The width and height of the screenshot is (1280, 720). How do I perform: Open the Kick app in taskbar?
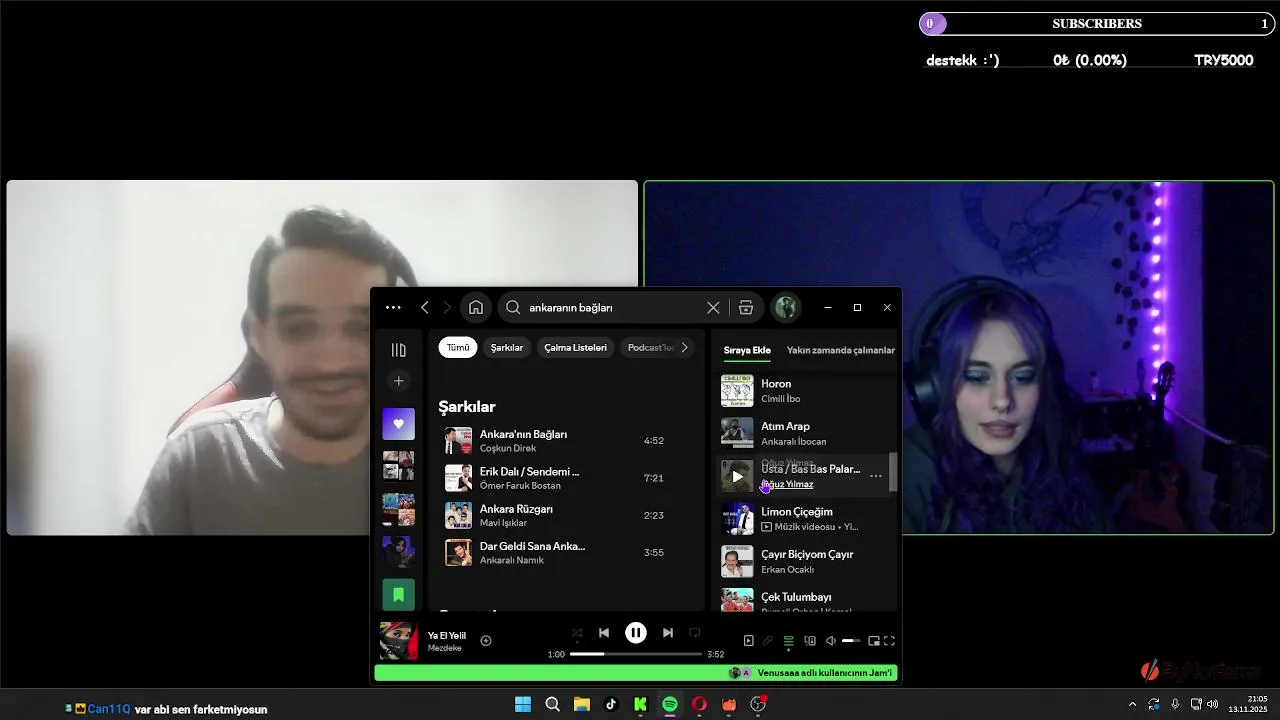point(640,704)
